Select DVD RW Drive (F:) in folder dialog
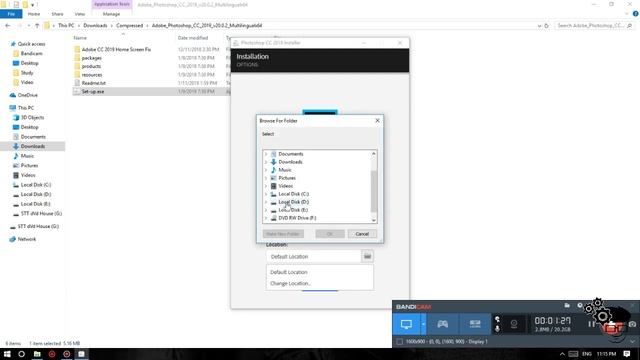Image resolution: width=640 pixels, height=360 pixels. coord(297,218)
